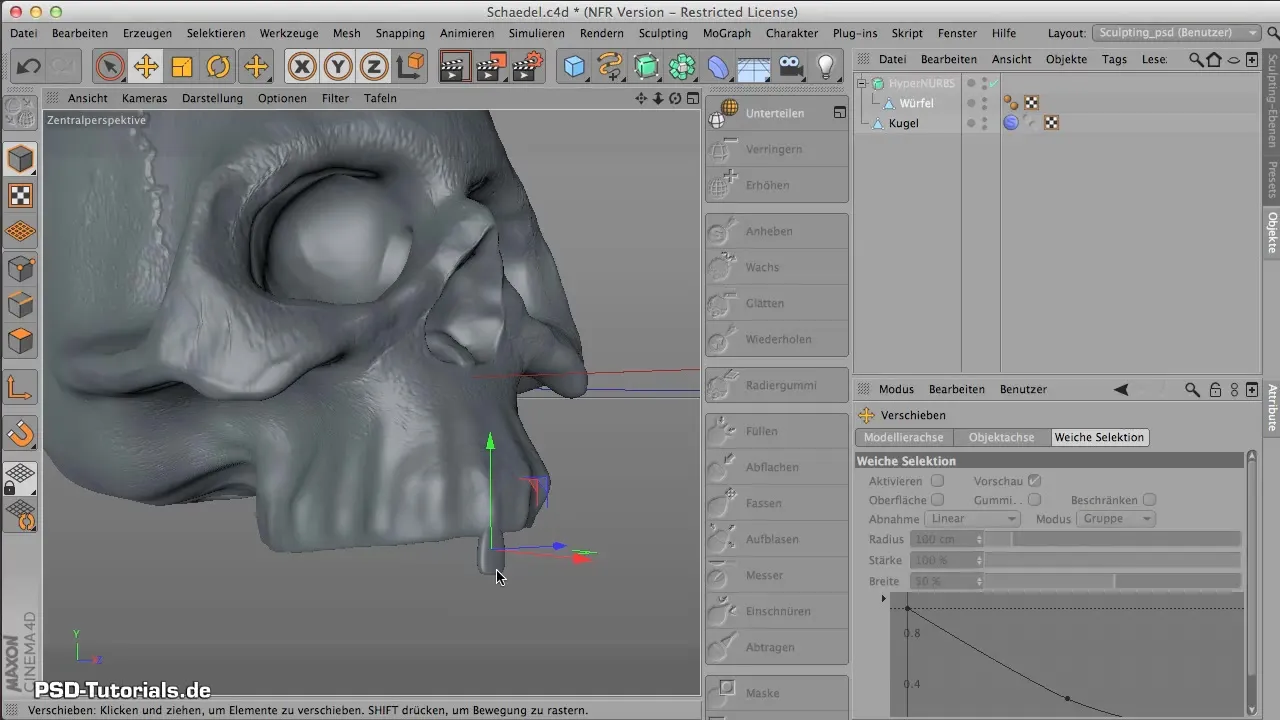The height and width of the screenshot is (720, 1280).
Task: Toggle the HyperNURBS green enable checkmark
Action: (x=994, y=83)
